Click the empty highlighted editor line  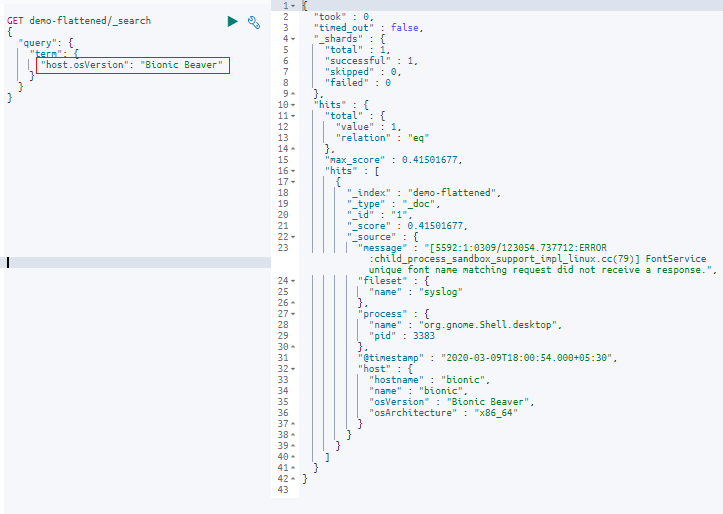pos(137,262)
